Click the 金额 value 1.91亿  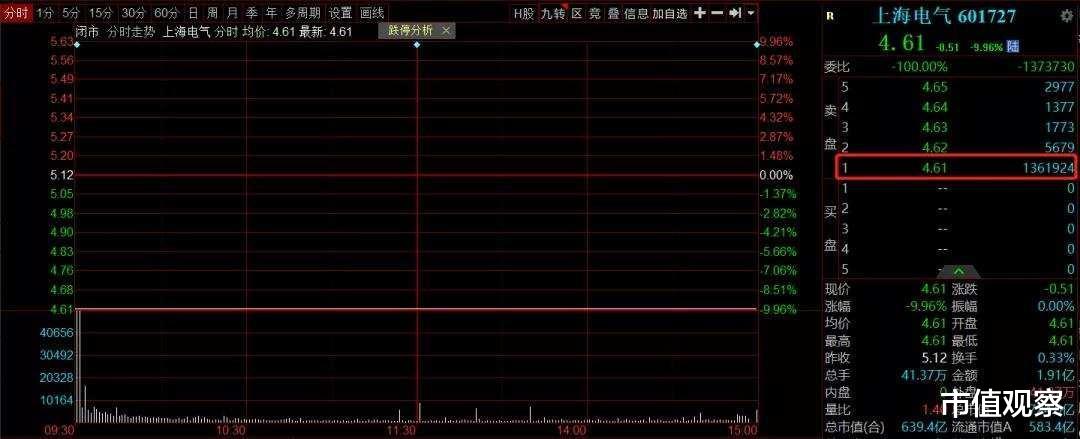[1057, 376]
